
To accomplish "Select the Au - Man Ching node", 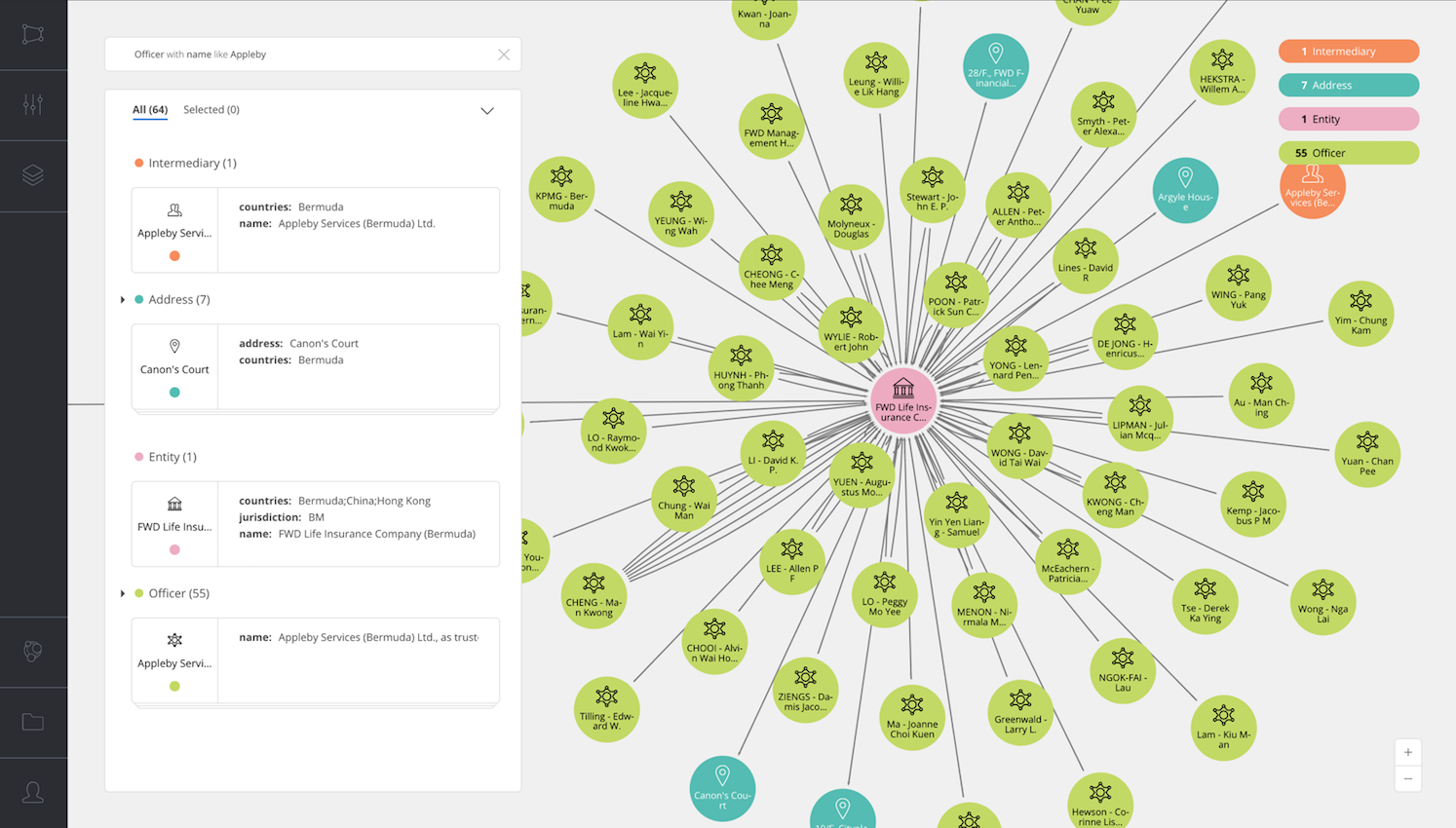I will [x=1261, y=396].
